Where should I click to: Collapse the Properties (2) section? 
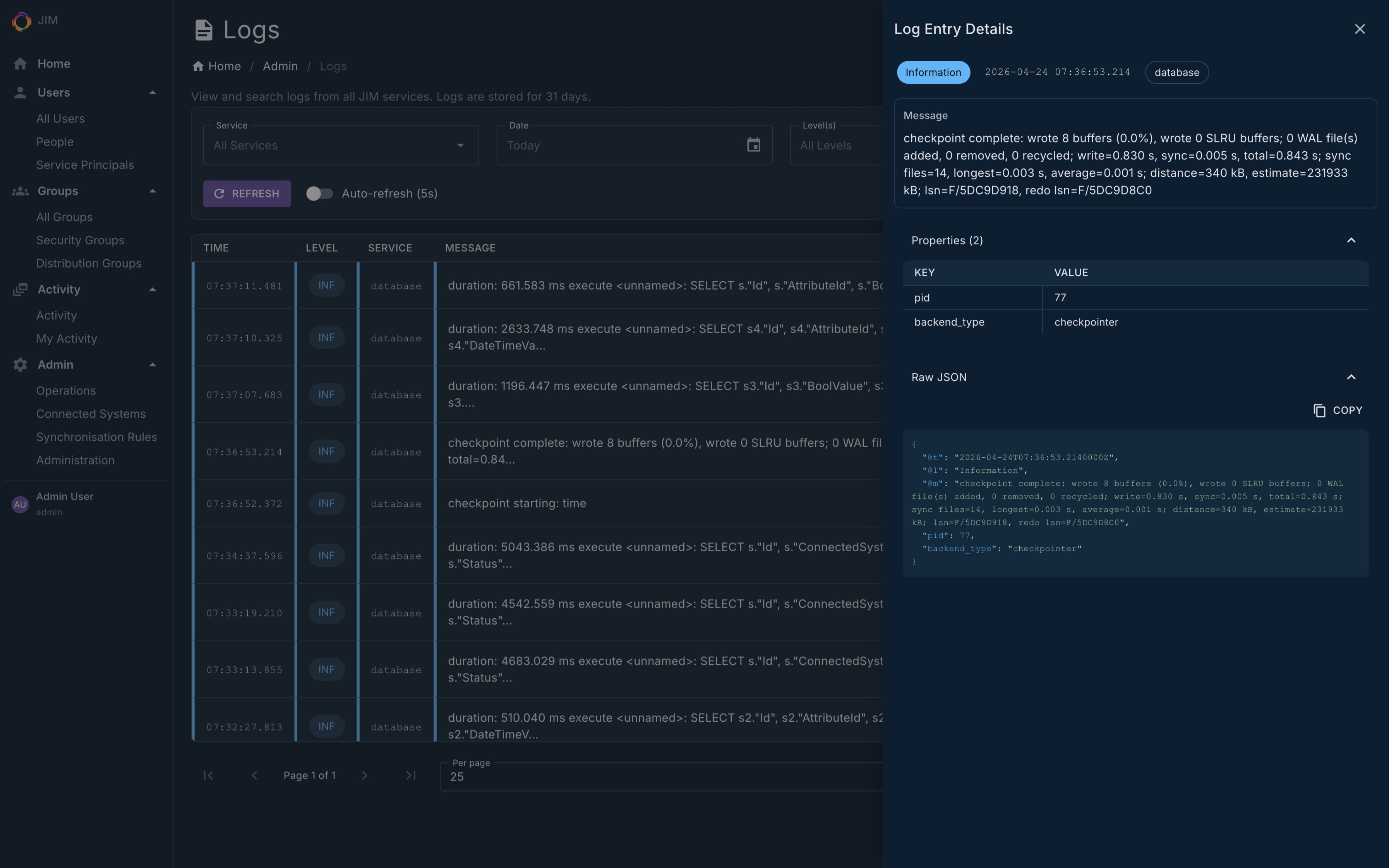point(1351,240)
